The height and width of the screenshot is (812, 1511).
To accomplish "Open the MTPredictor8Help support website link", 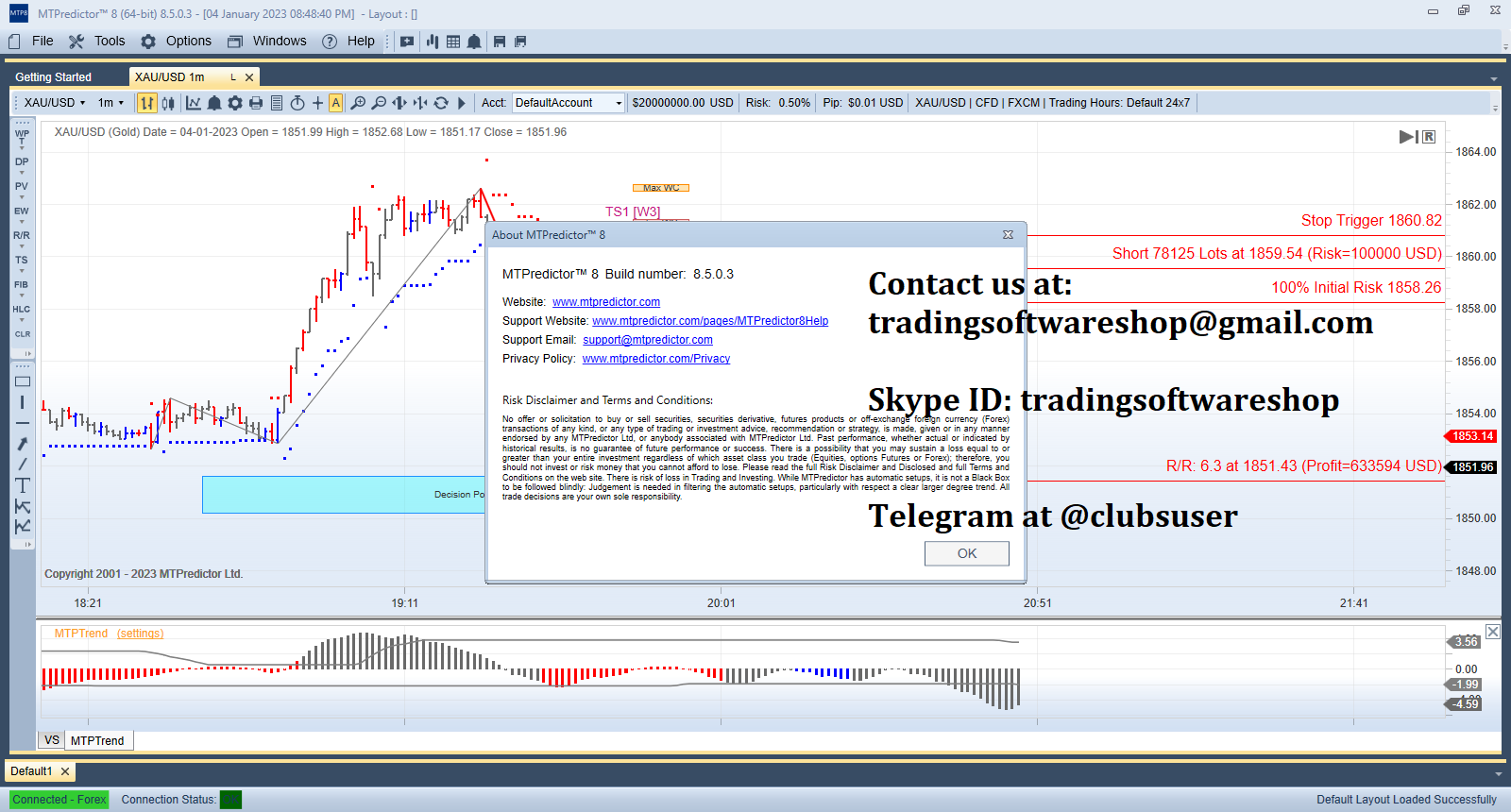I will point(710,321).
